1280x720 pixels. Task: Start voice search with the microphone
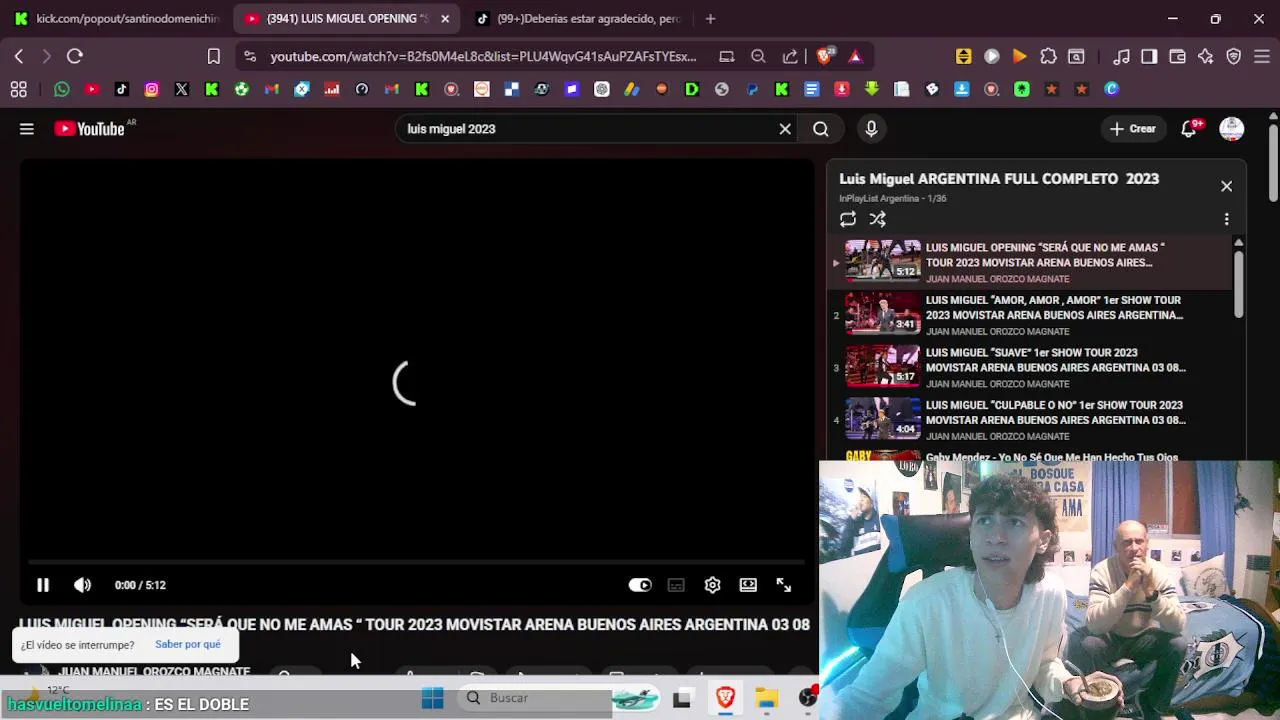(x=871, y=129)
